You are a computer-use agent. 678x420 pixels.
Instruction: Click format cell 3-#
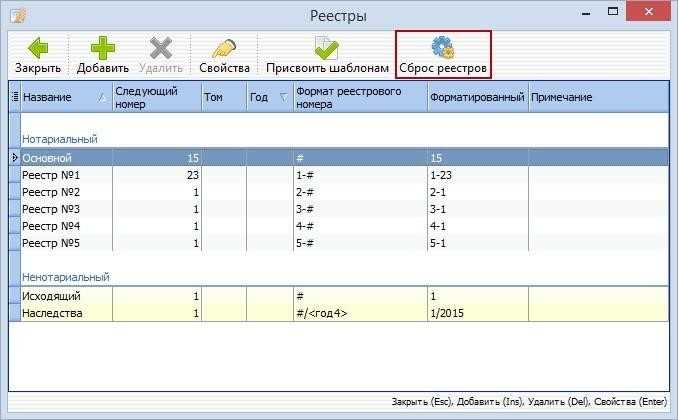pyautogui.click(x=305, y=209)
